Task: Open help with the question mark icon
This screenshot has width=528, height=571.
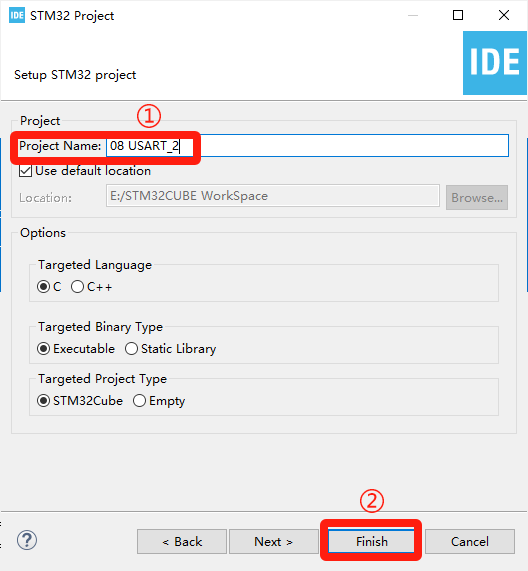Action: [27, 540]
